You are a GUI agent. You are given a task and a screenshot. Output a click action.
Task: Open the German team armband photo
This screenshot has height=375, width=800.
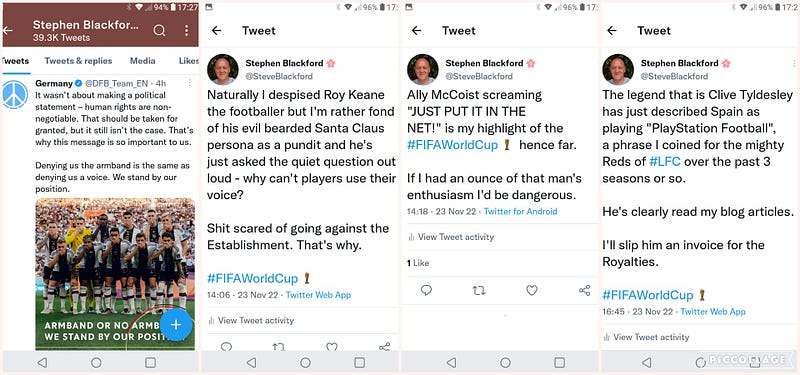click(x=115, y=273)
